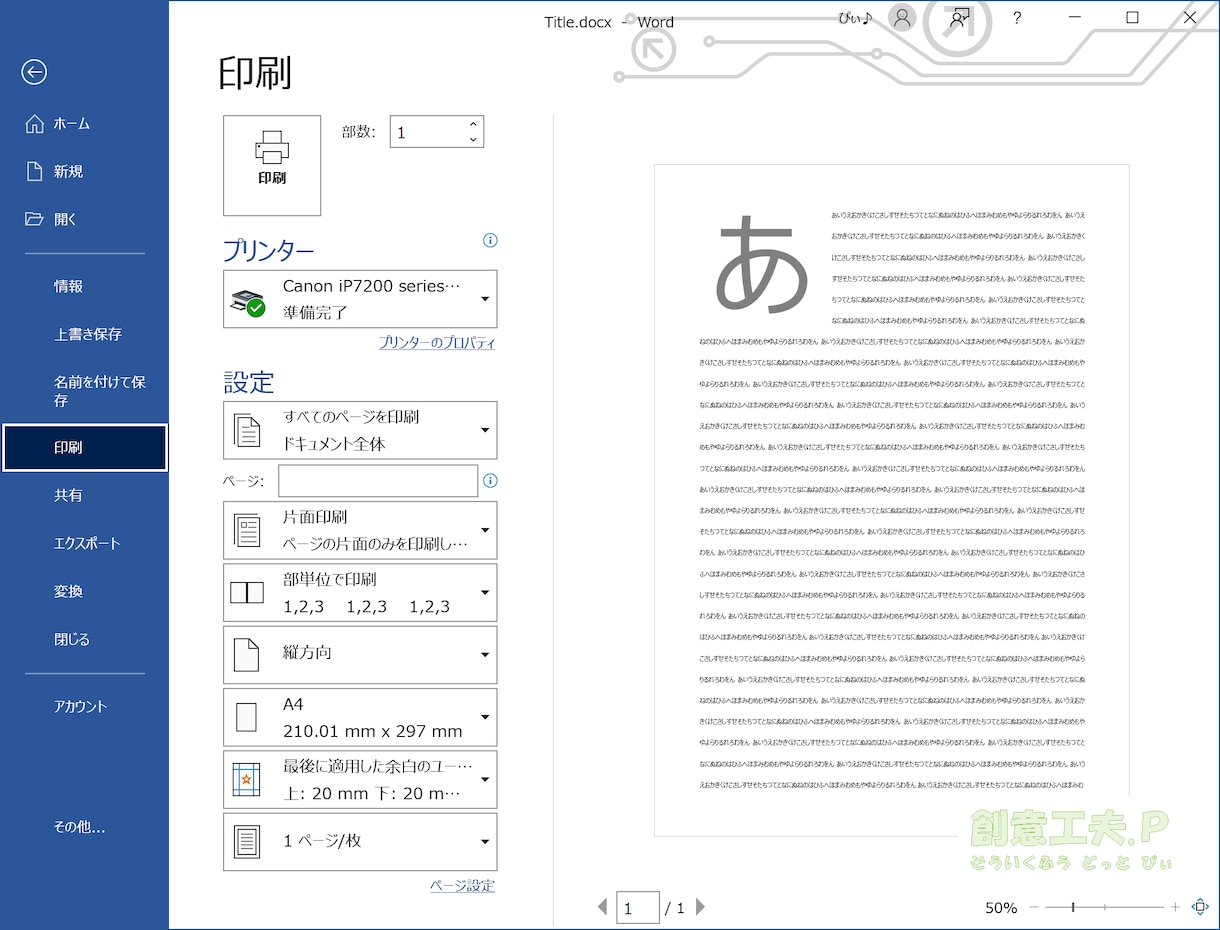Image resolution: width=1220 pixels, height=930 pixels.
Task: Click the zoom in plus button
Action: (1175, 907)
